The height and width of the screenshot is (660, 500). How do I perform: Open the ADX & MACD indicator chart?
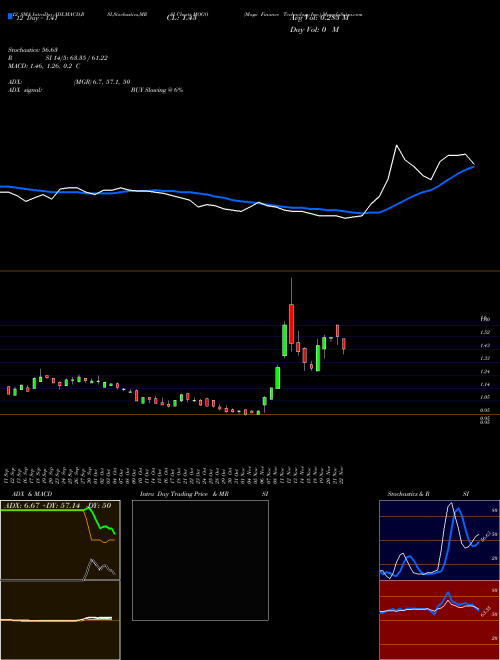tap(60, 580)
